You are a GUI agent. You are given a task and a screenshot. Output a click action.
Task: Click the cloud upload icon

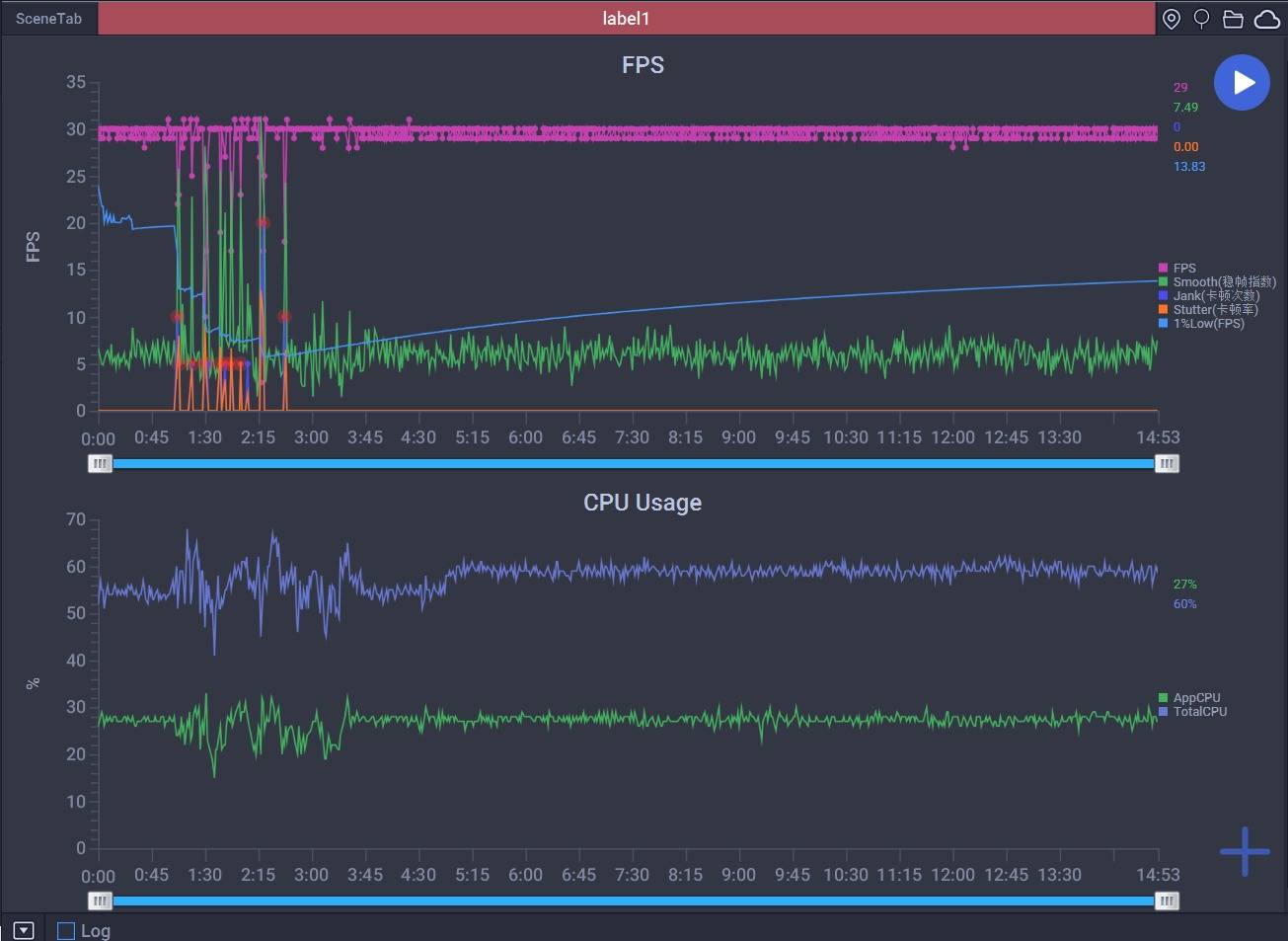1266,19
